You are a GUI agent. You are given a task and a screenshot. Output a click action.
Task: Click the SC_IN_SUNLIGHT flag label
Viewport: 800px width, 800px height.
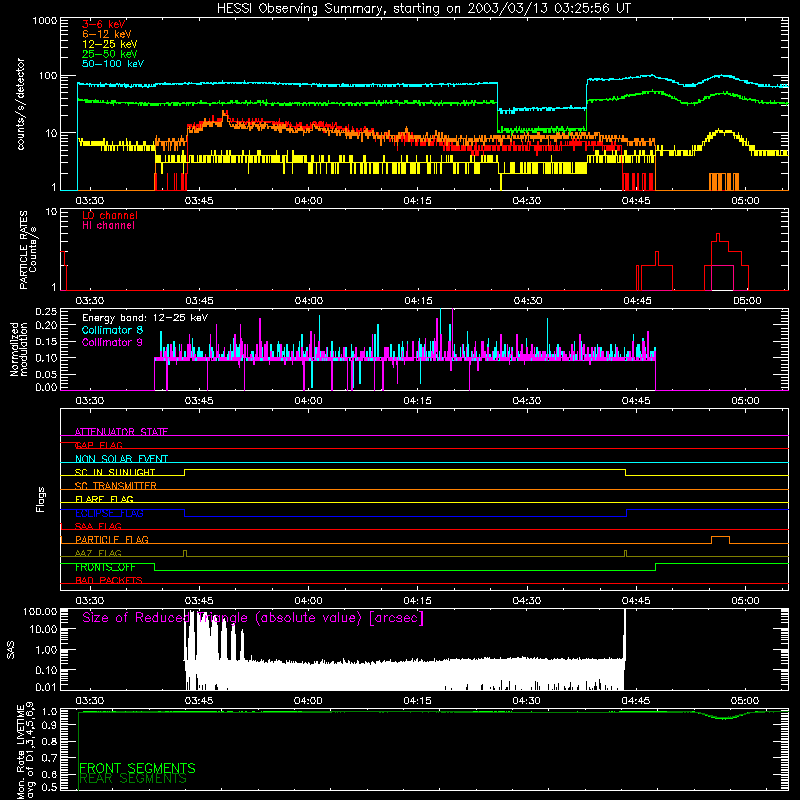[115, 472]
